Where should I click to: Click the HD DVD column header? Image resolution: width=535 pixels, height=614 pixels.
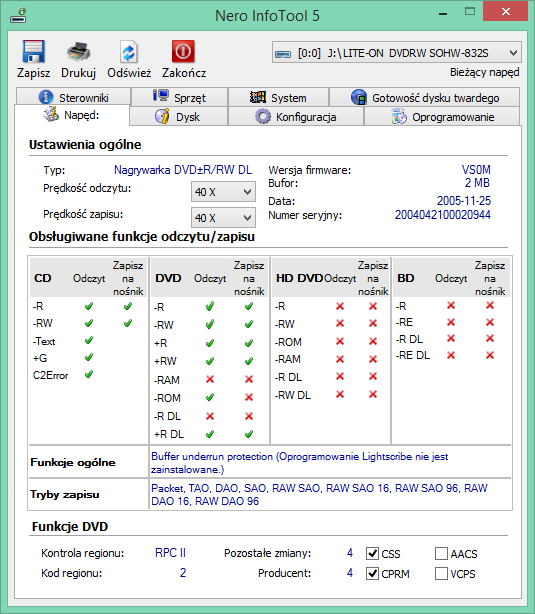300,278
